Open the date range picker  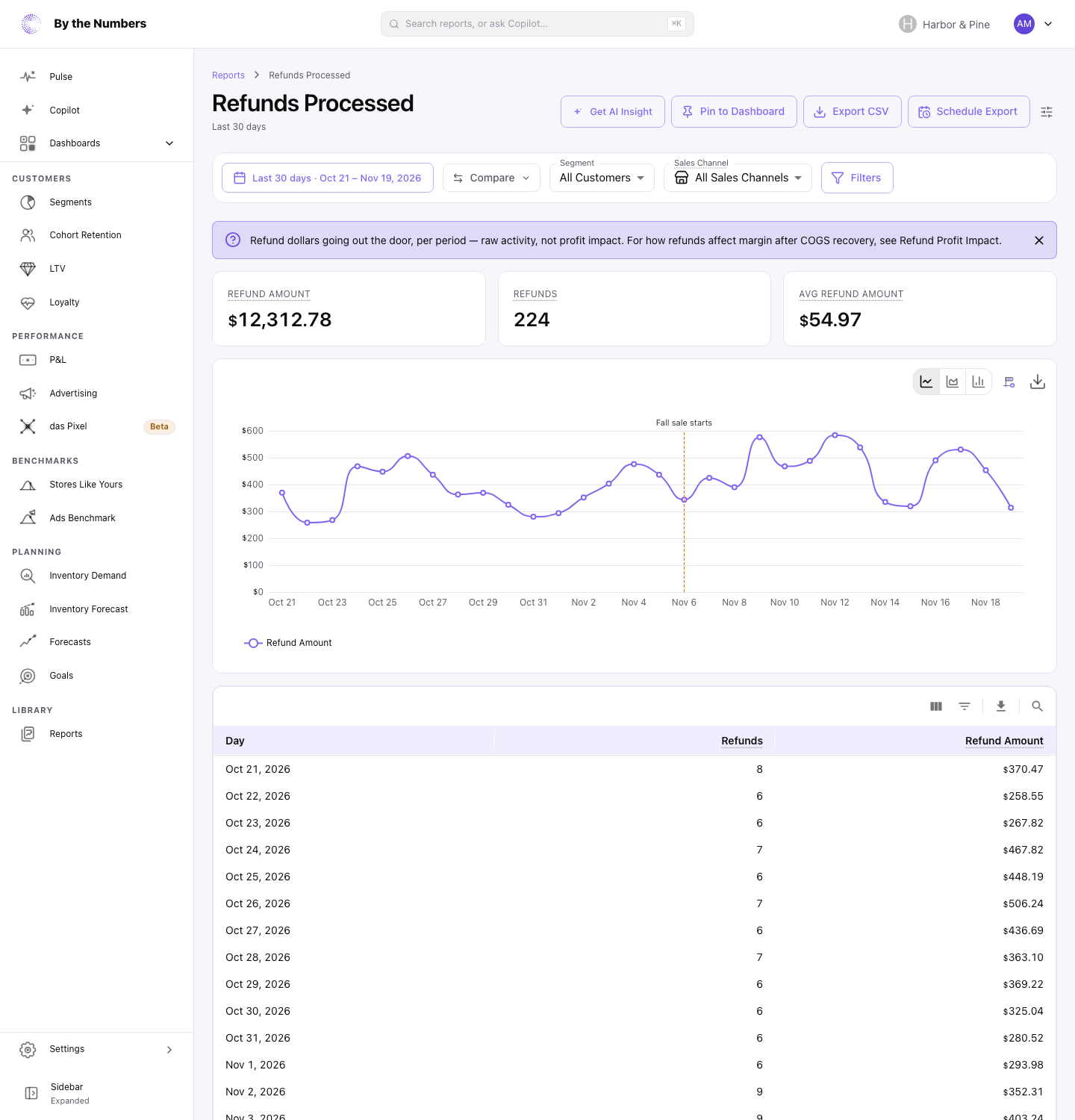point(328,178)
